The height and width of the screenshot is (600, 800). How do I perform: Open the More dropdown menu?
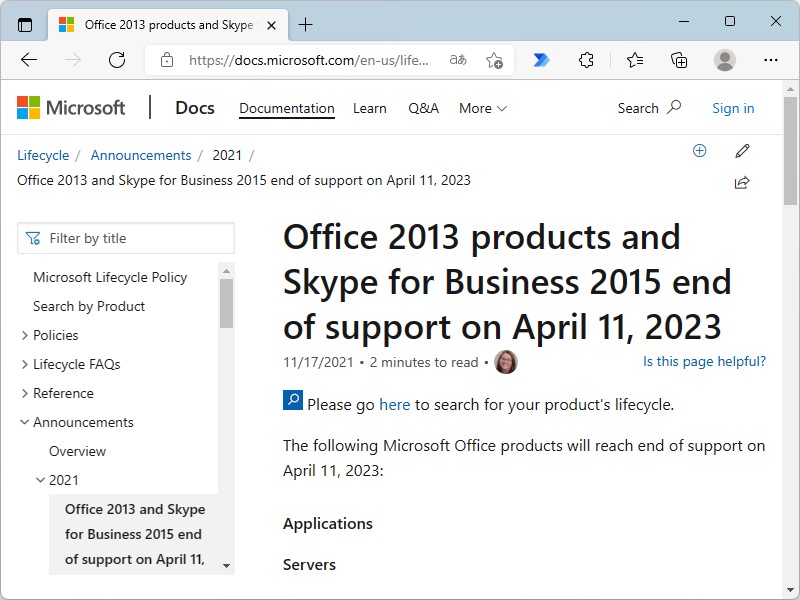pyautogui.click(x=483, y=108)
